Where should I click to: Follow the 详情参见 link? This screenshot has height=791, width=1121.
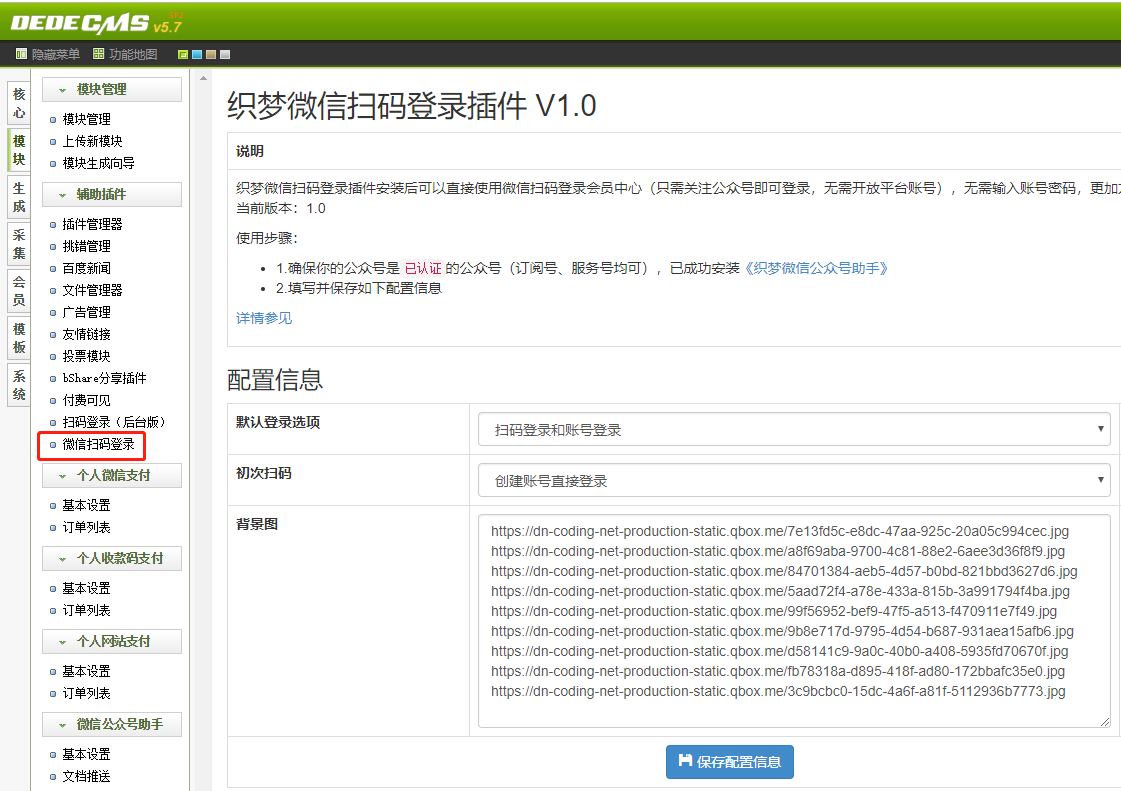(264, 318)
